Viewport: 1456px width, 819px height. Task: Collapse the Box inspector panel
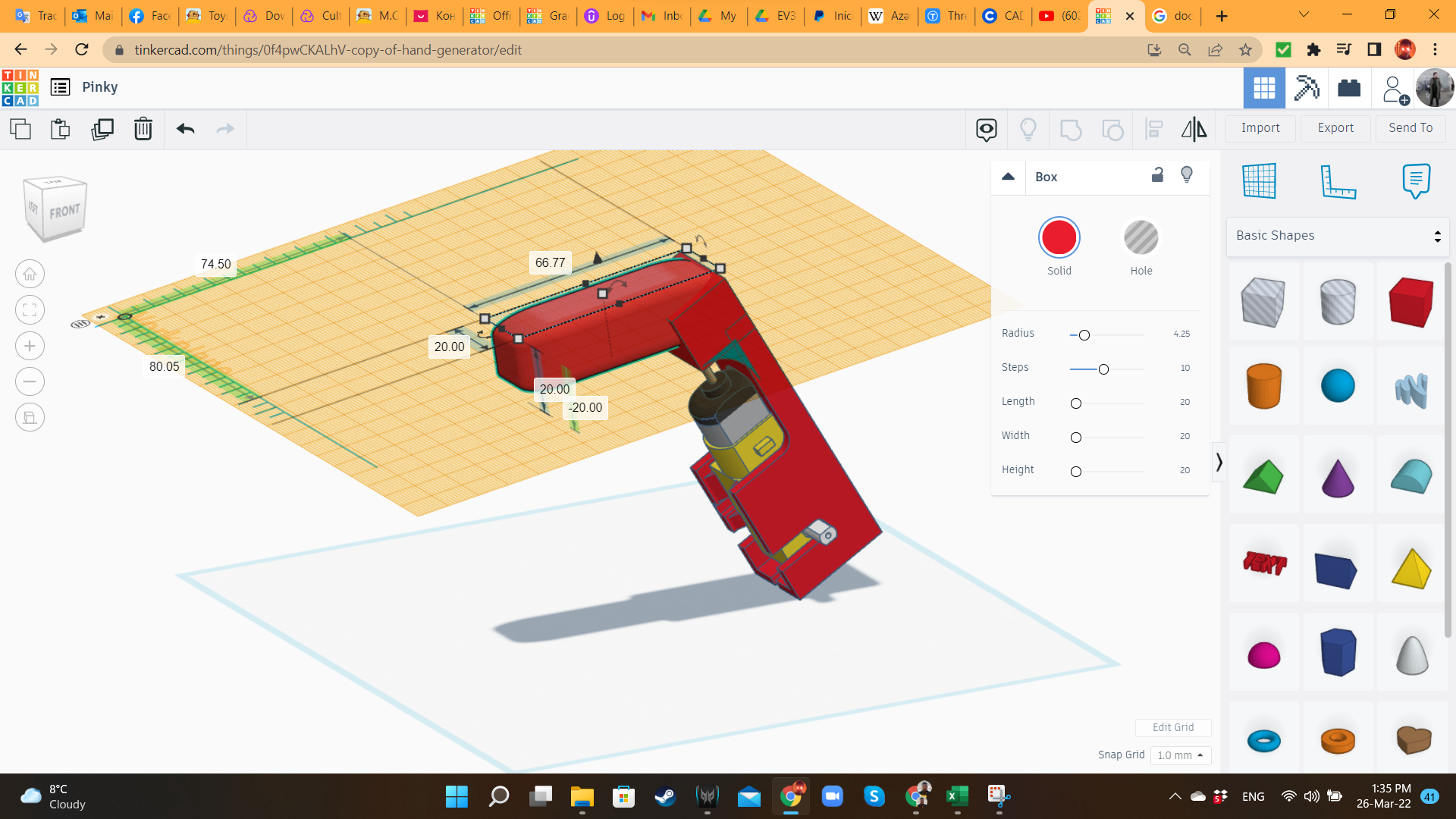(x=1008, y=177)
